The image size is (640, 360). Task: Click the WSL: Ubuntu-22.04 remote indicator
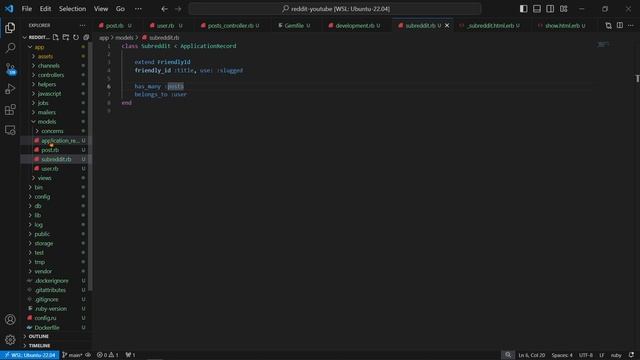tap(30, 355)
